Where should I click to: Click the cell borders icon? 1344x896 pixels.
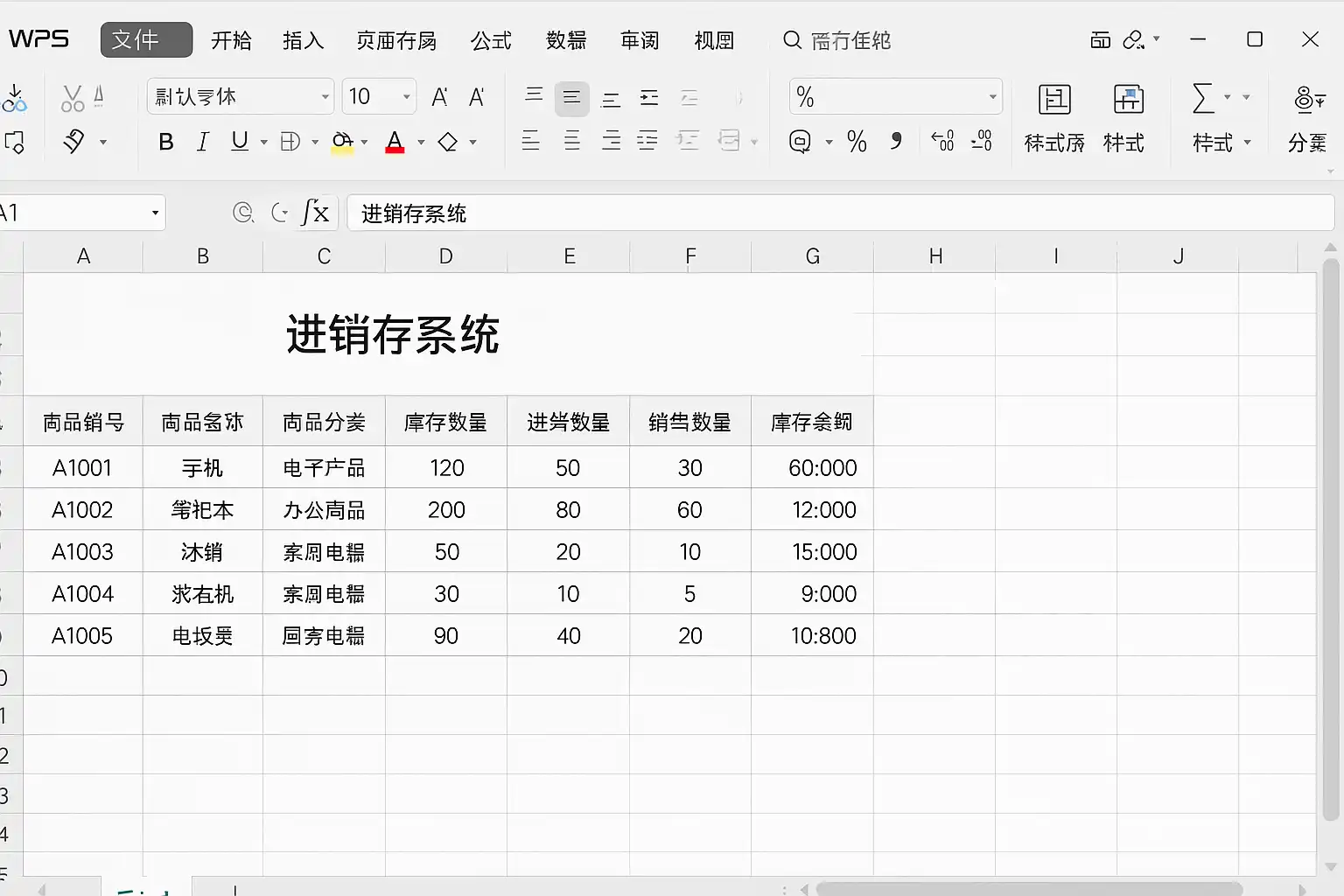click(290, 142)
